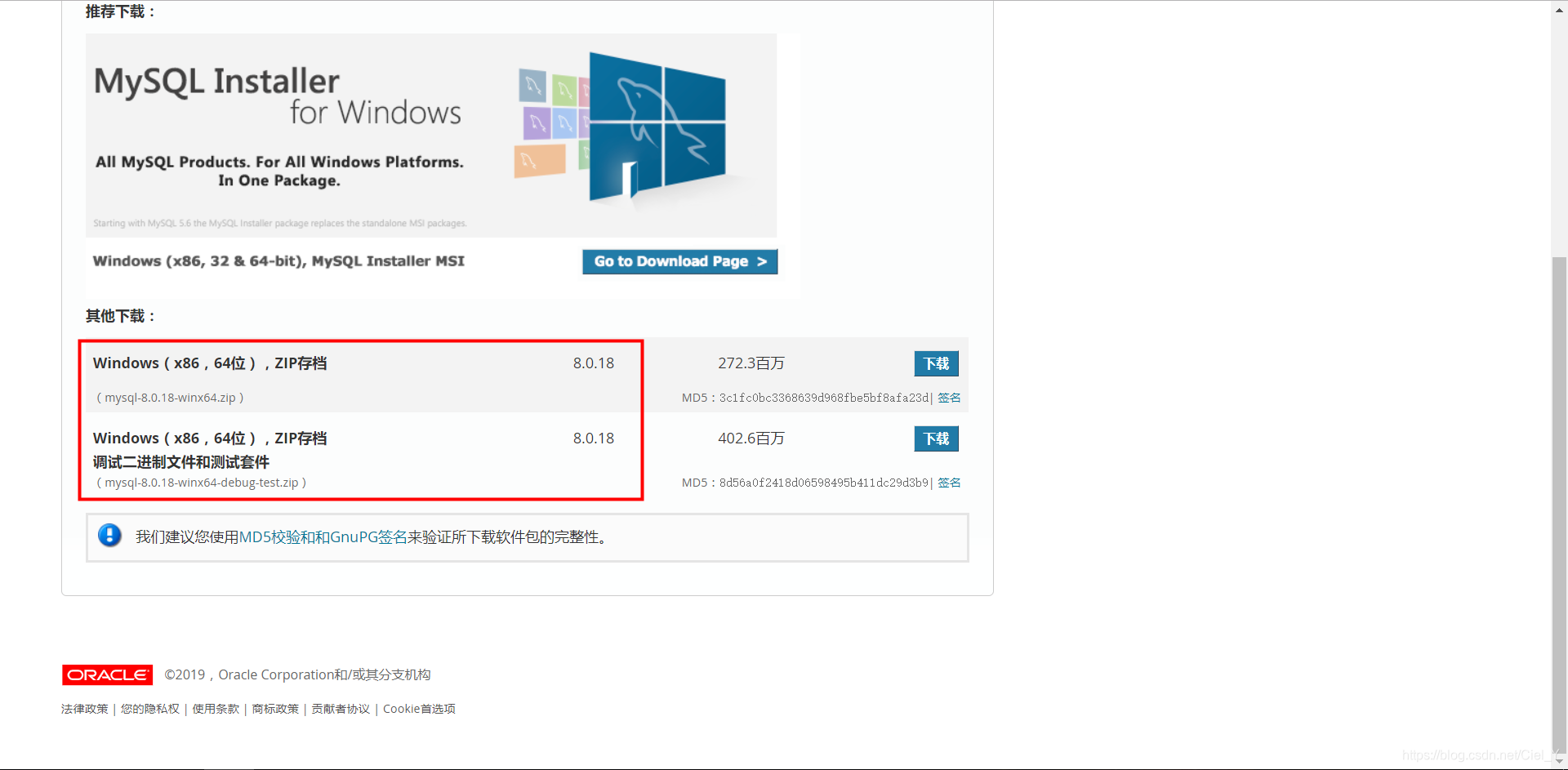Open the MD5校验和和GnuPG签名 link
The image size is (1568, 770).
[x=323, y=537]
